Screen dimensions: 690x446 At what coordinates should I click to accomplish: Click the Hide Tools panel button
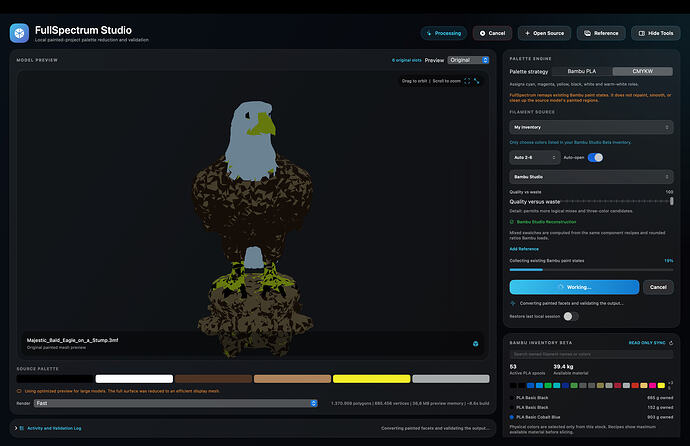pos(656,33)
